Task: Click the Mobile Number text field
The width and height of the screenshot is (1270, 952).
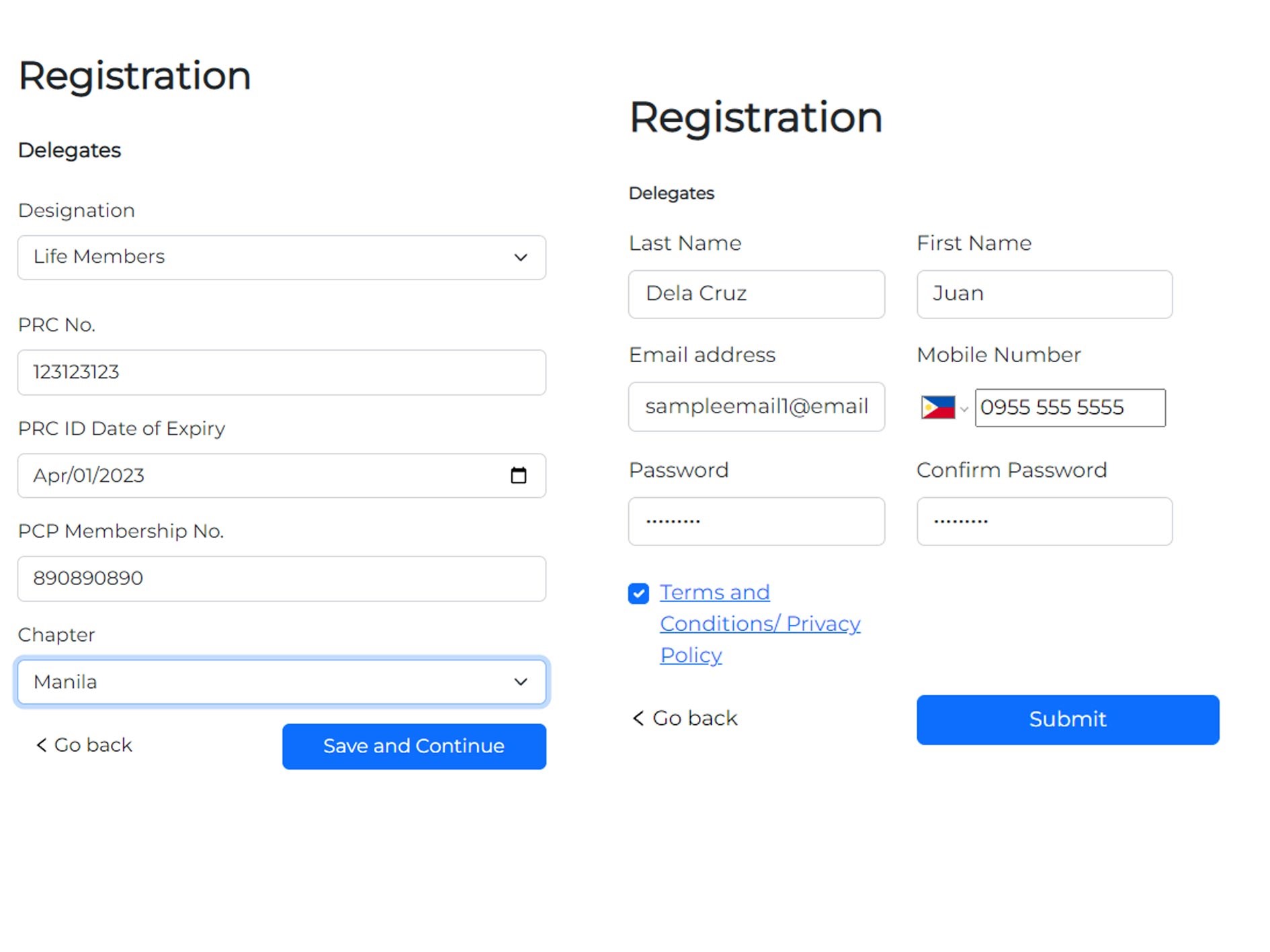Action: click(x=1070, y=408)
